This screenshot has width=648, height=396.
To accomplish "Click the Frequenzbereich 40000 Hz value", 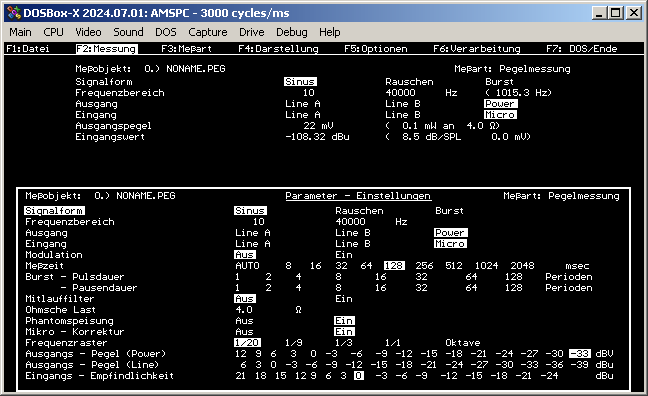I will (350, 222).
